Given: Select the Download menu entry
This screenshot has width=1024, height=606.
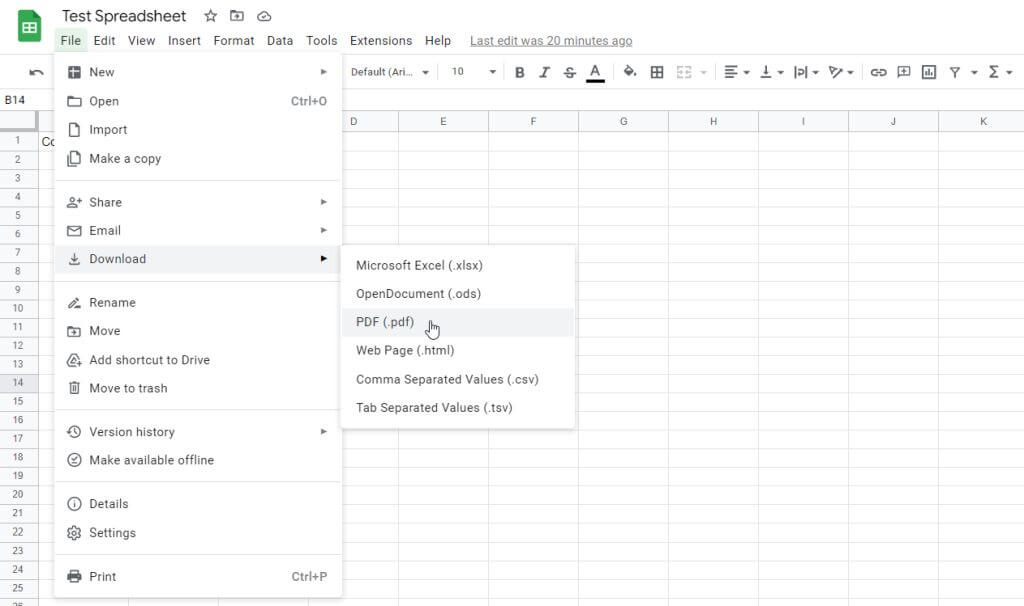Looking at the screenshot, I should tap(198, 259).
